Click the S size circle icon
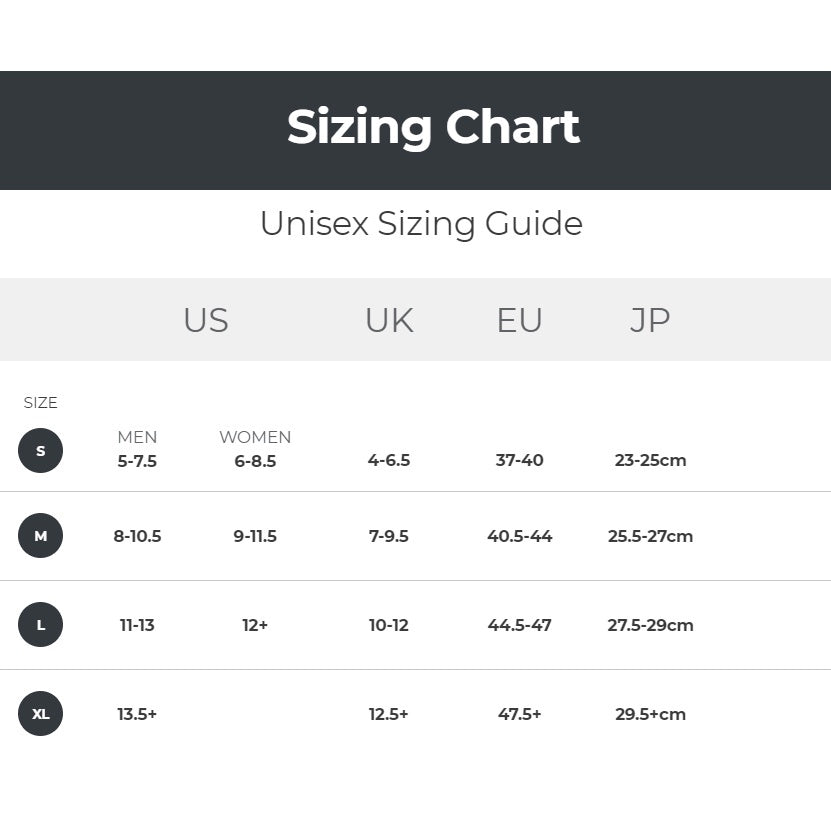Image resolution: width=831 pixels, height=831 pixels. pos(40,450)
